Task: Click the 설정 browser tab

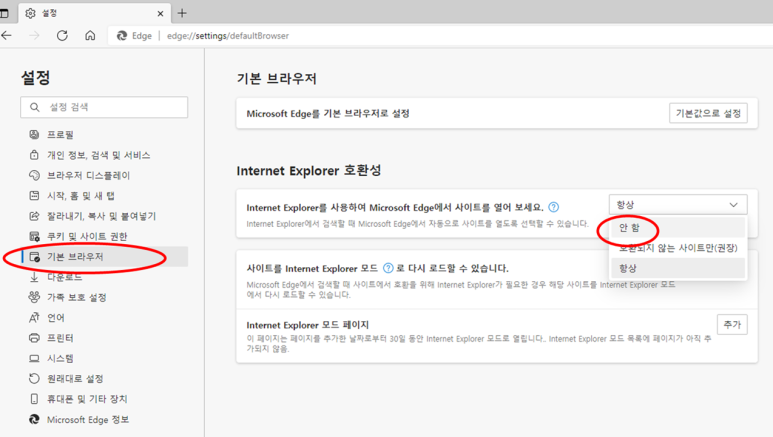Action: [94, 13]
